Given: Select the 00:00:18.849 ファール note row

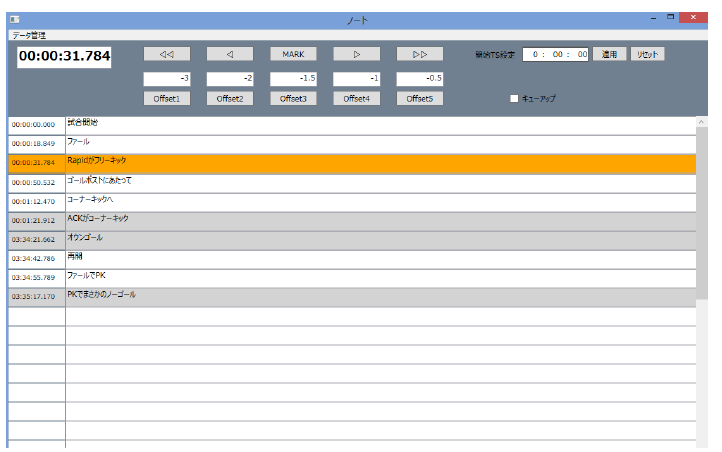Looking at the screenshot, I should pos(380,143).
